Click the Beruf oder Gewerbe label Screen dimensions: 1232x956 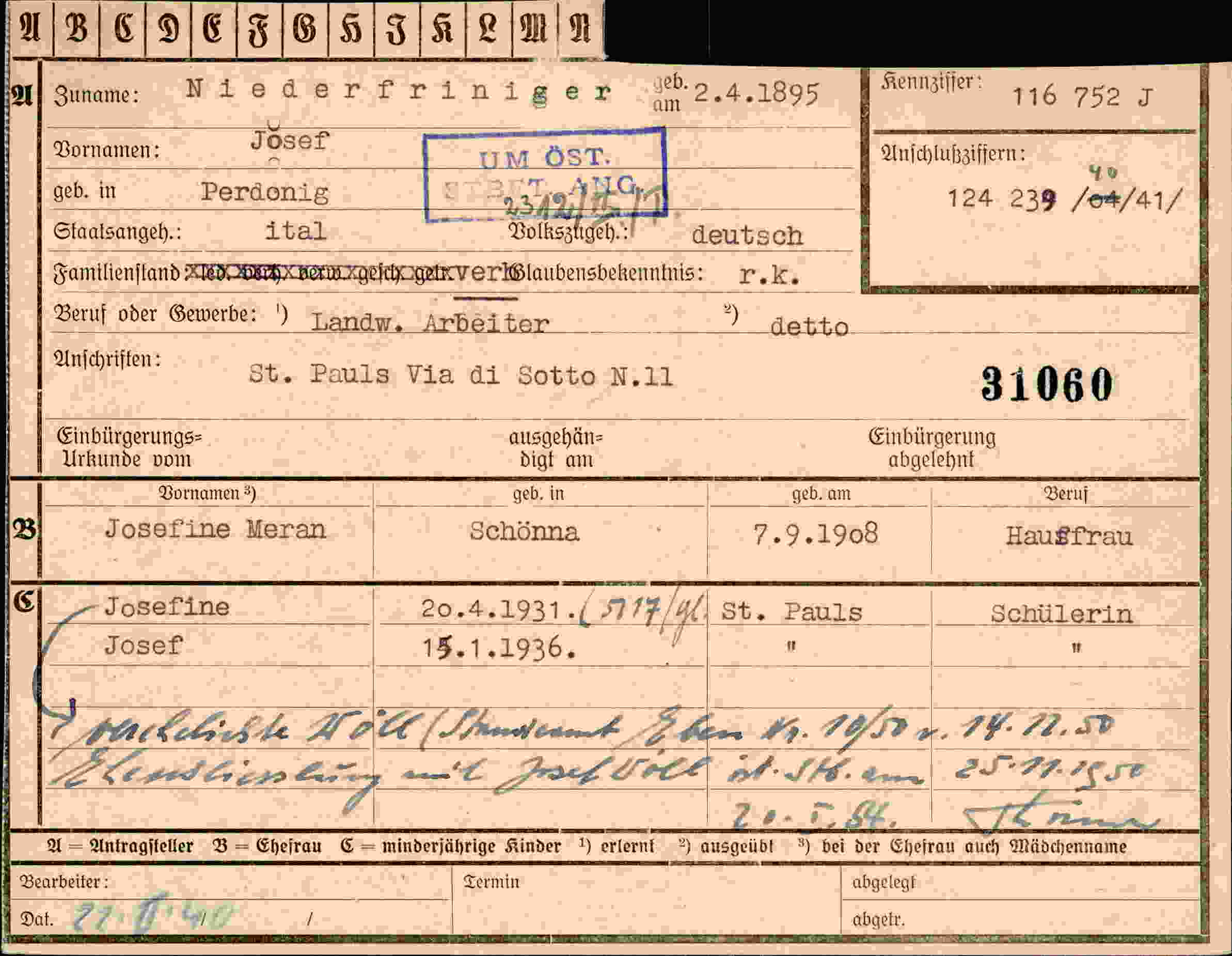pos(156,314)
